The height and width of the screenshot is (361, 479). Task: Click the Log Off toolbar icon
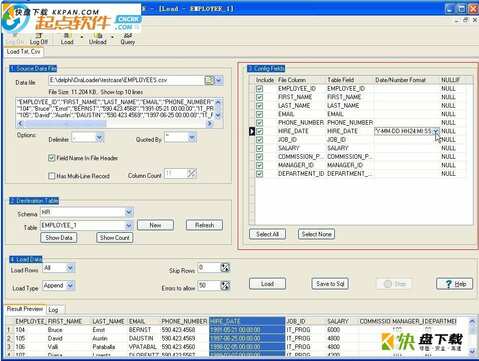tap(39, 39)
